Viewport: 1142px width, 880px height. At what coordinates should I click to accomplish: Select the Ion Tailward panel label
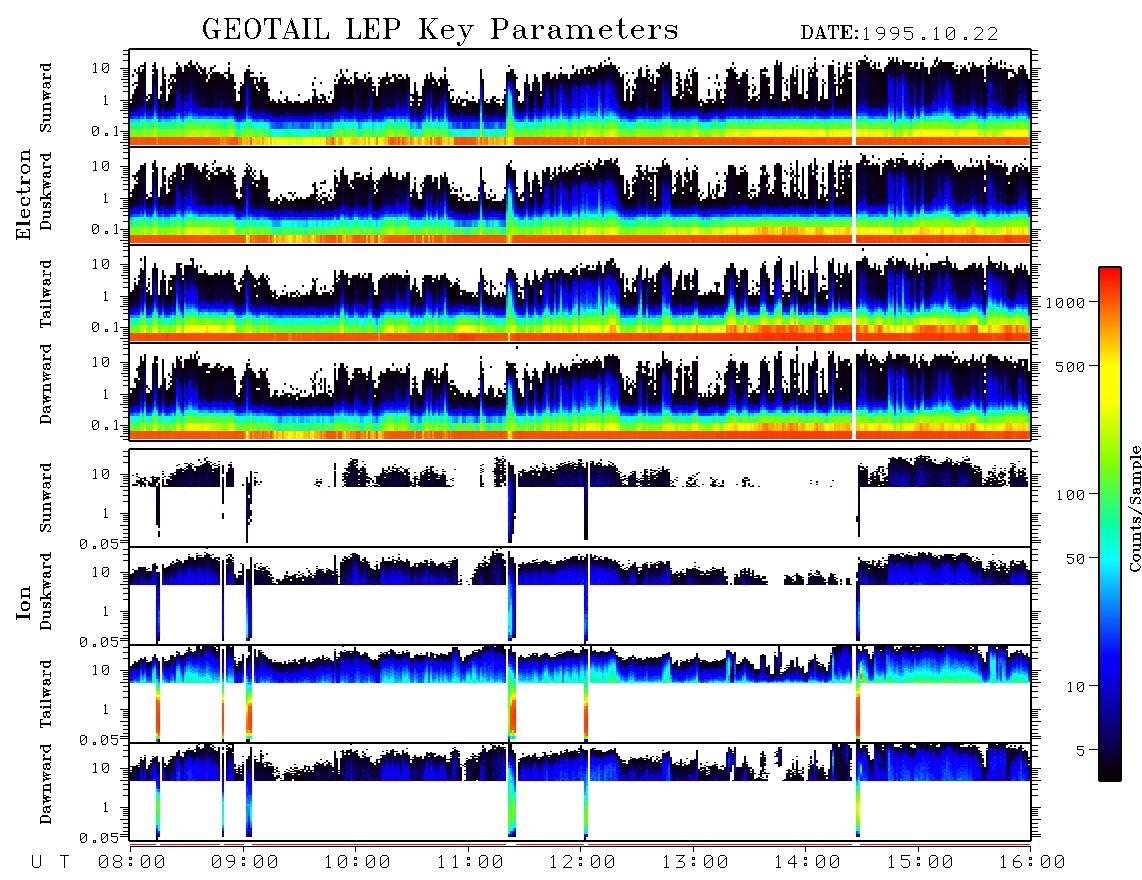[46, 694]
